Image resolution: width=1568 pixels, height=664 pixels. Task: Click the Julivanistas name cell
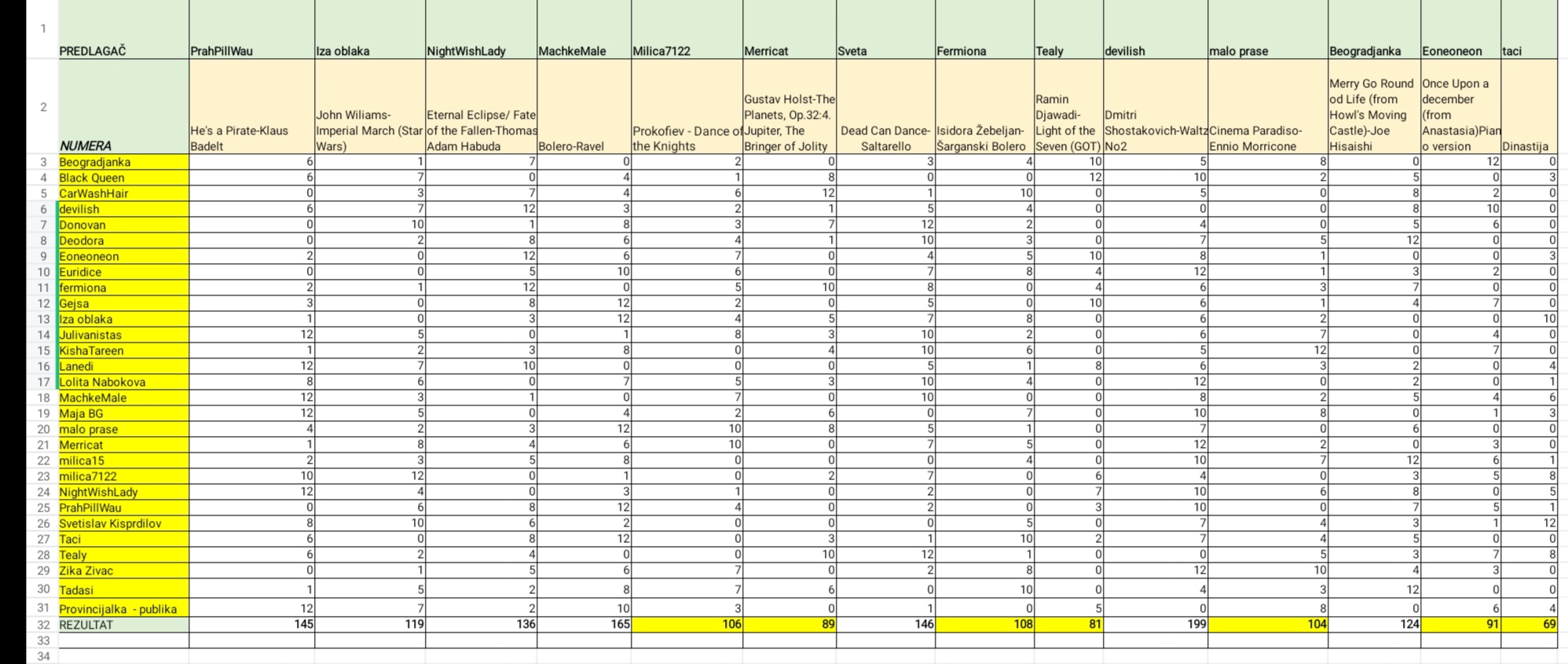tap(123, 335)
